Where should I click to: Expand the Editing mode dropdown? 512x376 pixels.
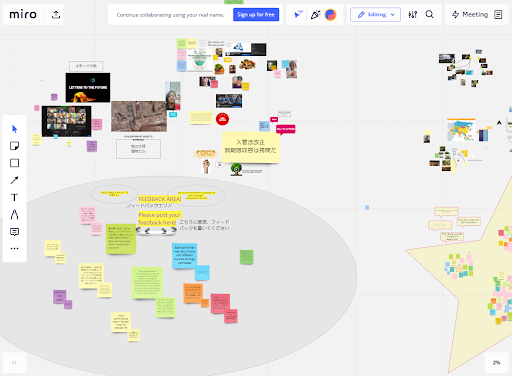tap(375, 15)
